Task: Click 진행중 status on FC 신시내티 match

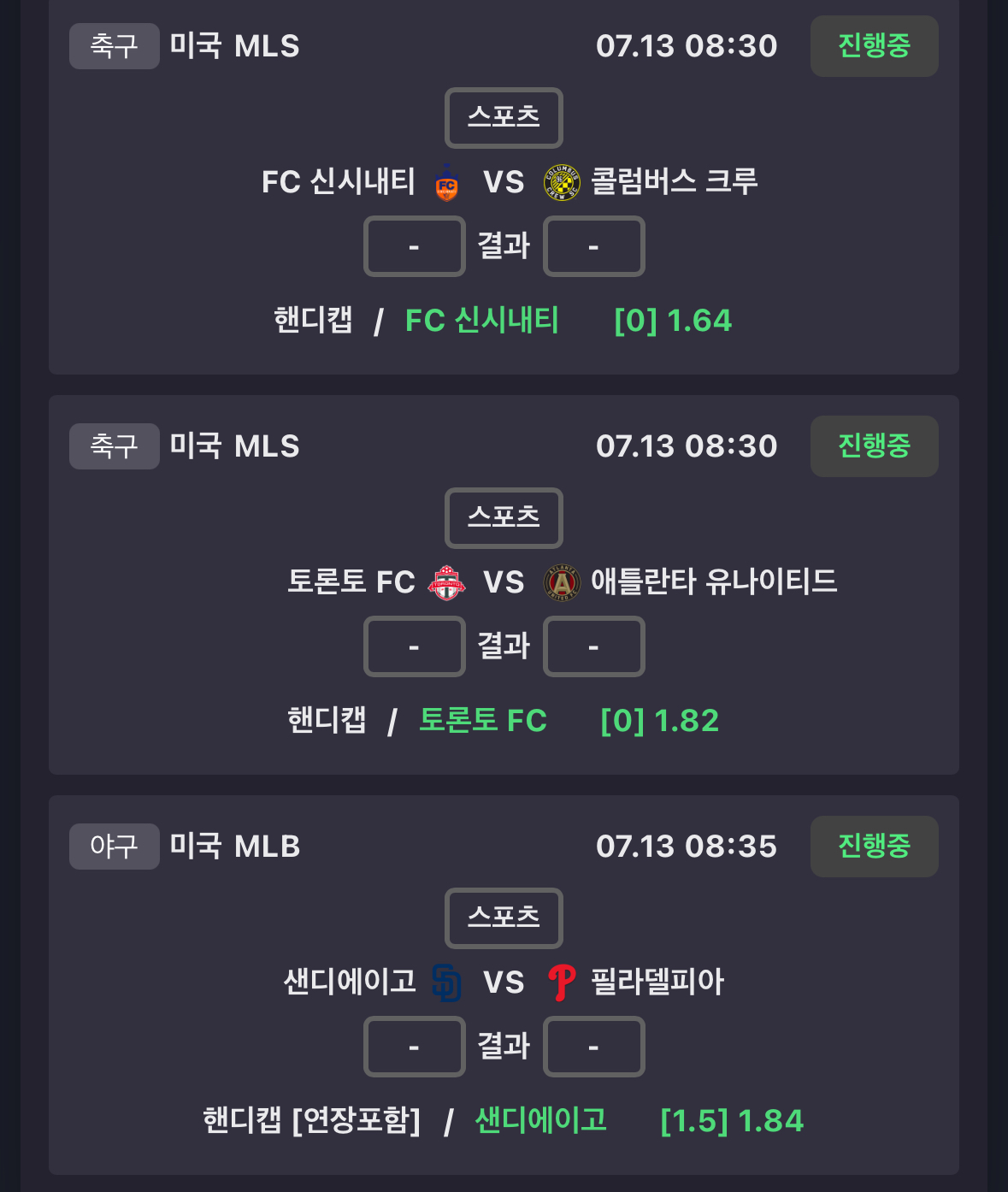Action: pos(874,46)
